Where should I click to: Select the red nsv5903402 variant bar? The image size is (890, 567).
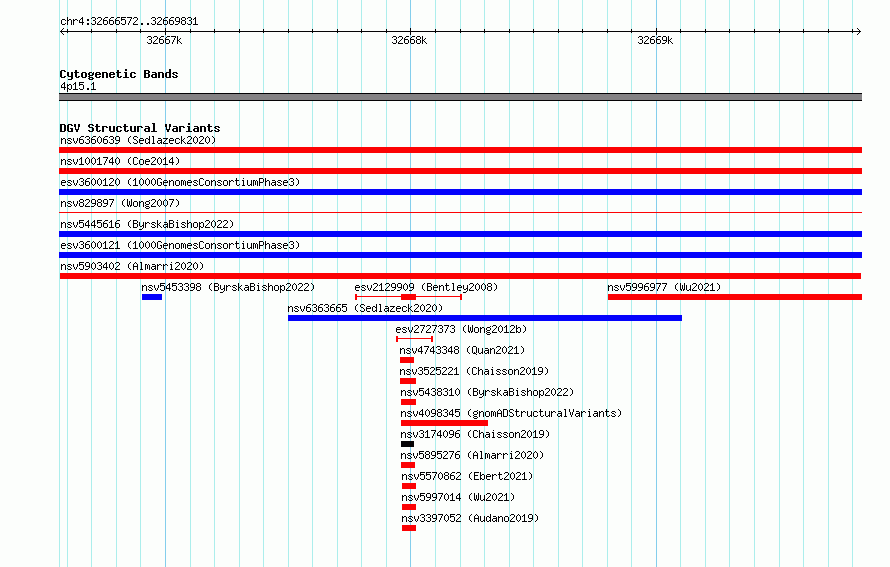(460, 276)
